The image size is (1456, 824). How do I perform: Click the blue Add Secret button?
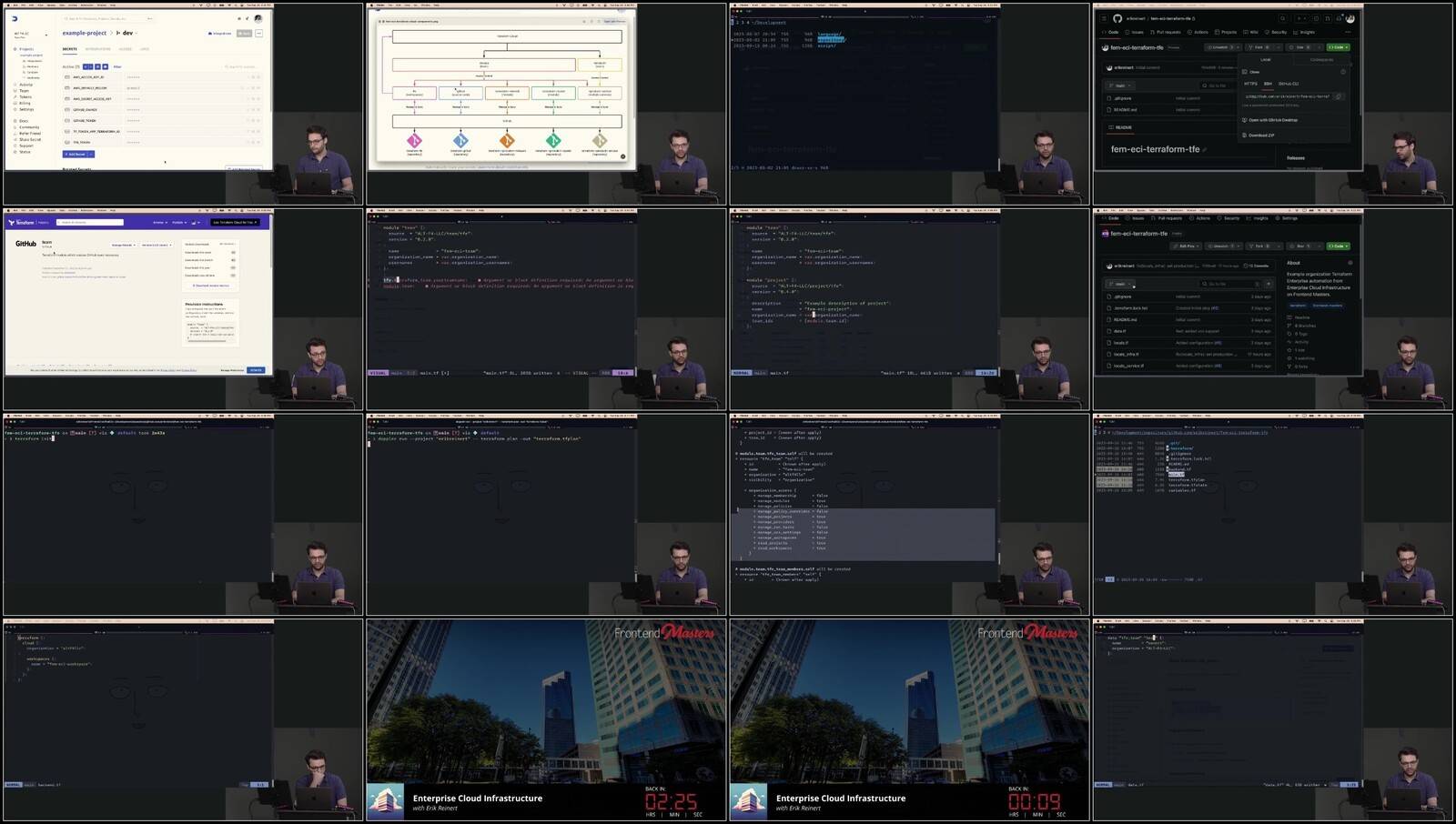pyautogui.click(x=78, y=154)
